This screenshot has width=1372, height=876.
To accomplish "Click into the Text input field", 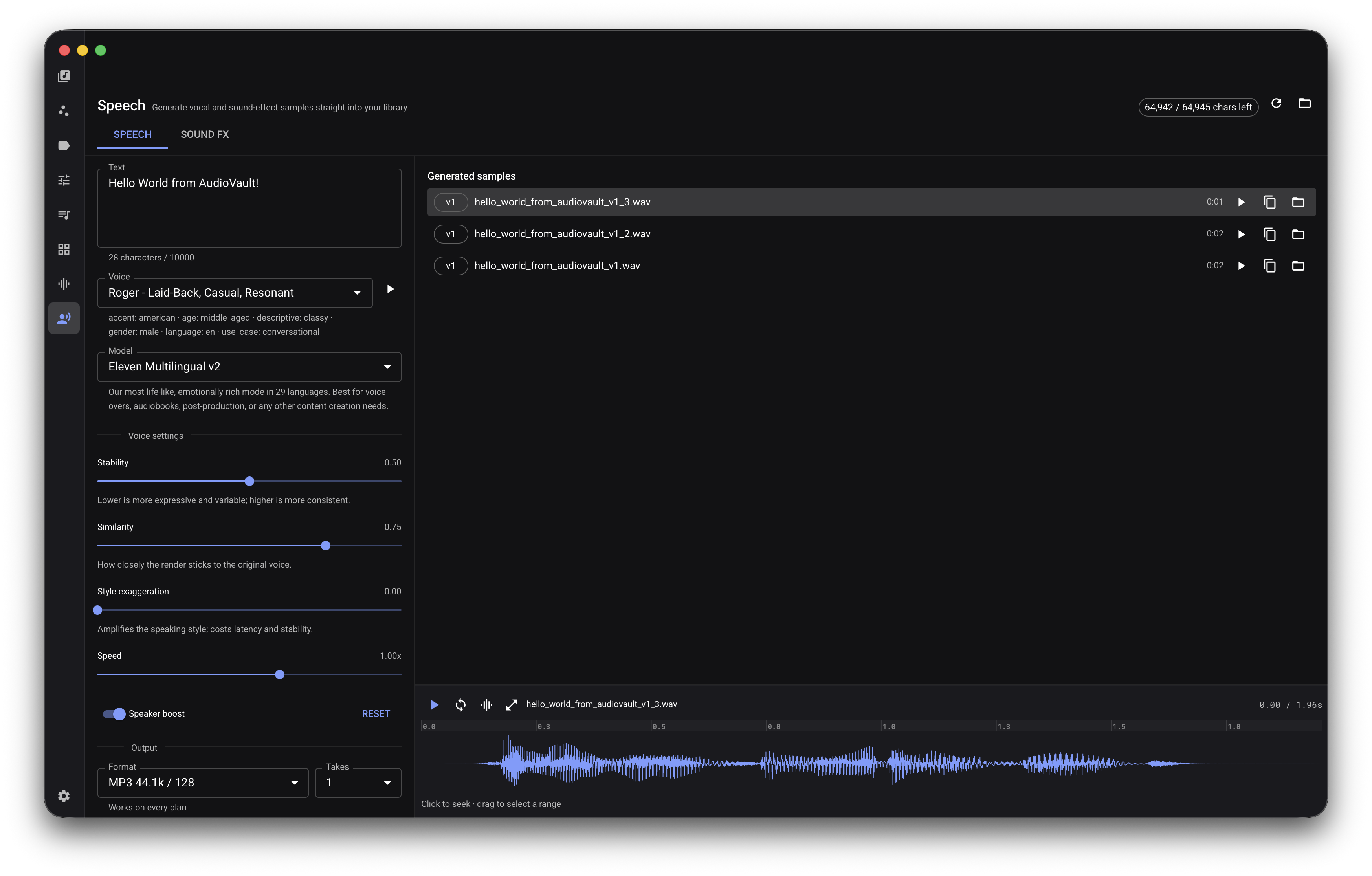I will (x=249, y=208).
